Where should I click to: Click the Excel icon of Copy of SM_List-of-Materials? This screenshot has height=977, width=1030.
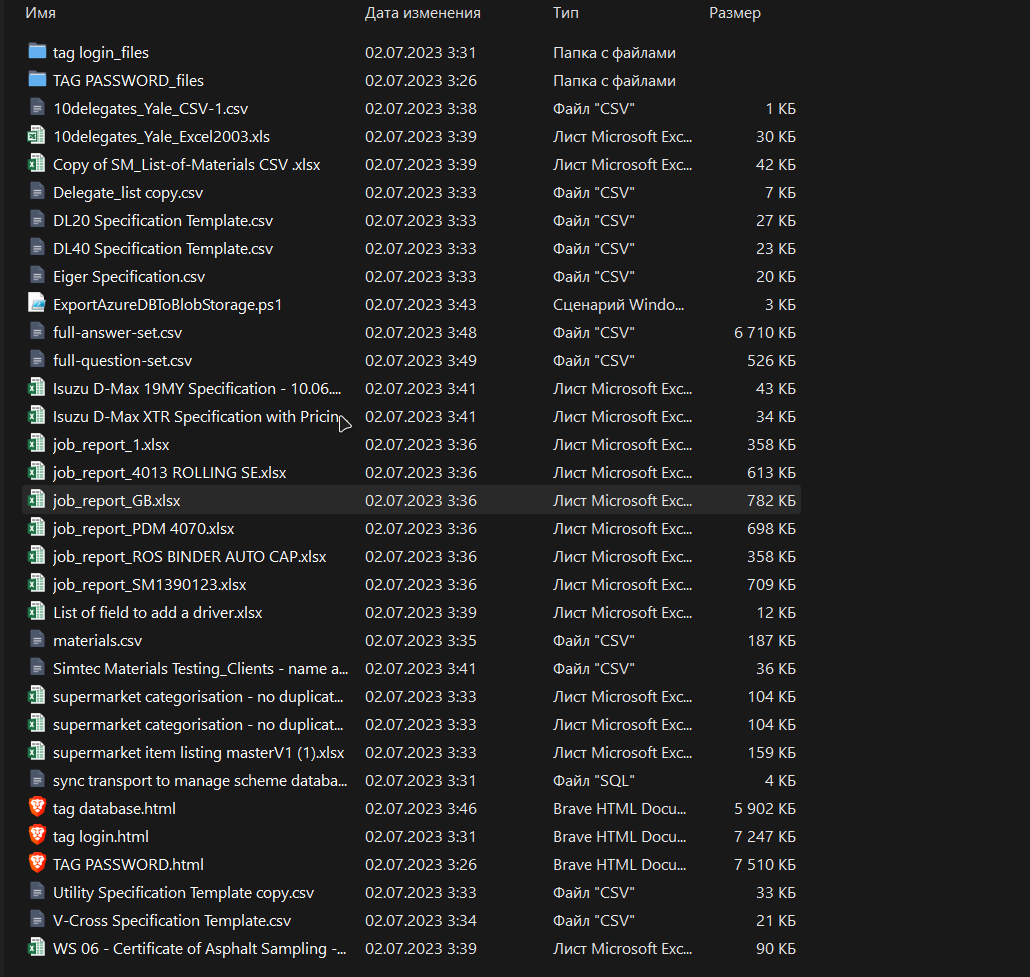click(x=37, y=164)
